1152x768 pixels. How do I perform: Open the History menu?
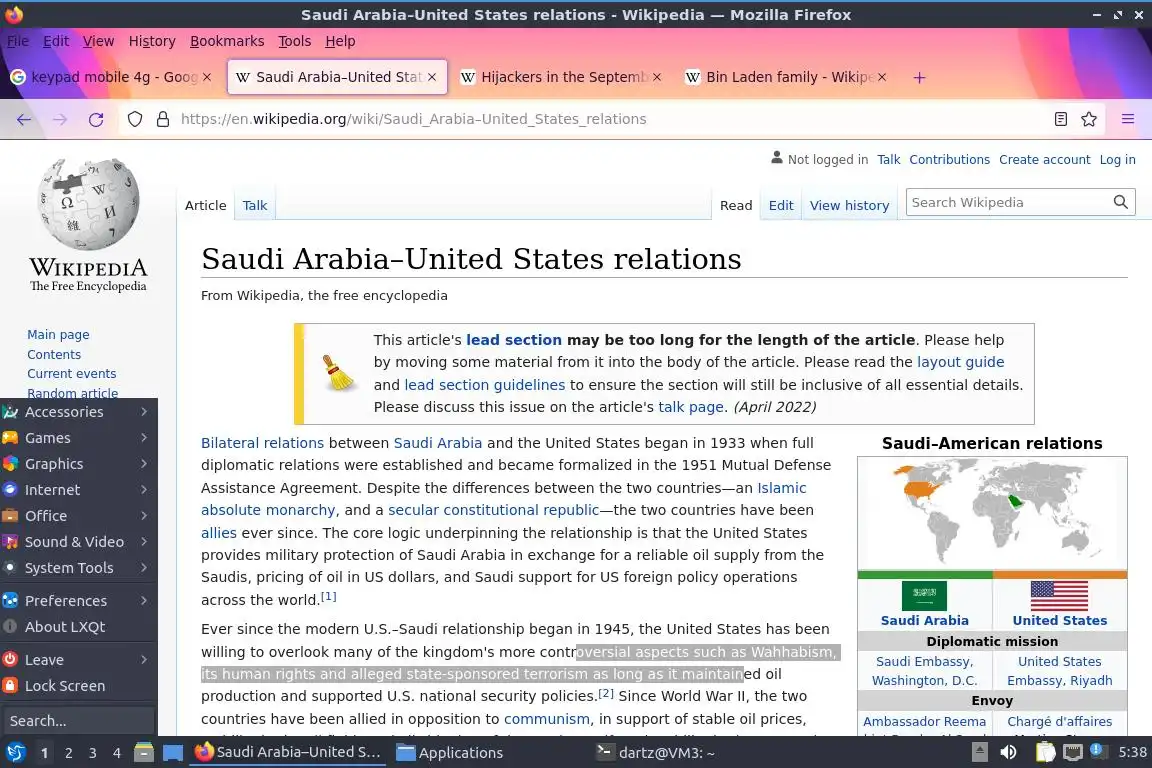[152, 41]
